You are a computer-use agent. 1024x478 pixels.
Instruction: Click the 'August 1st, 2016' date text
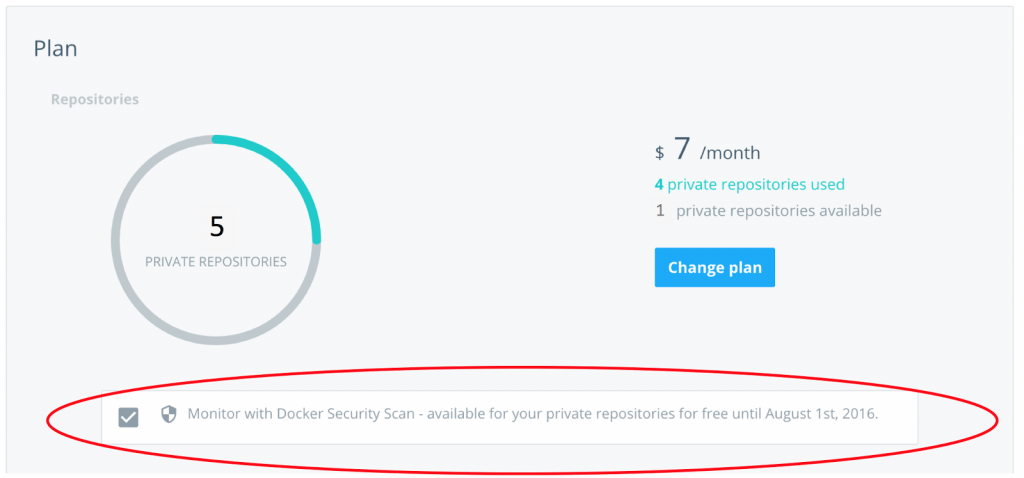(x=820, y=415)
